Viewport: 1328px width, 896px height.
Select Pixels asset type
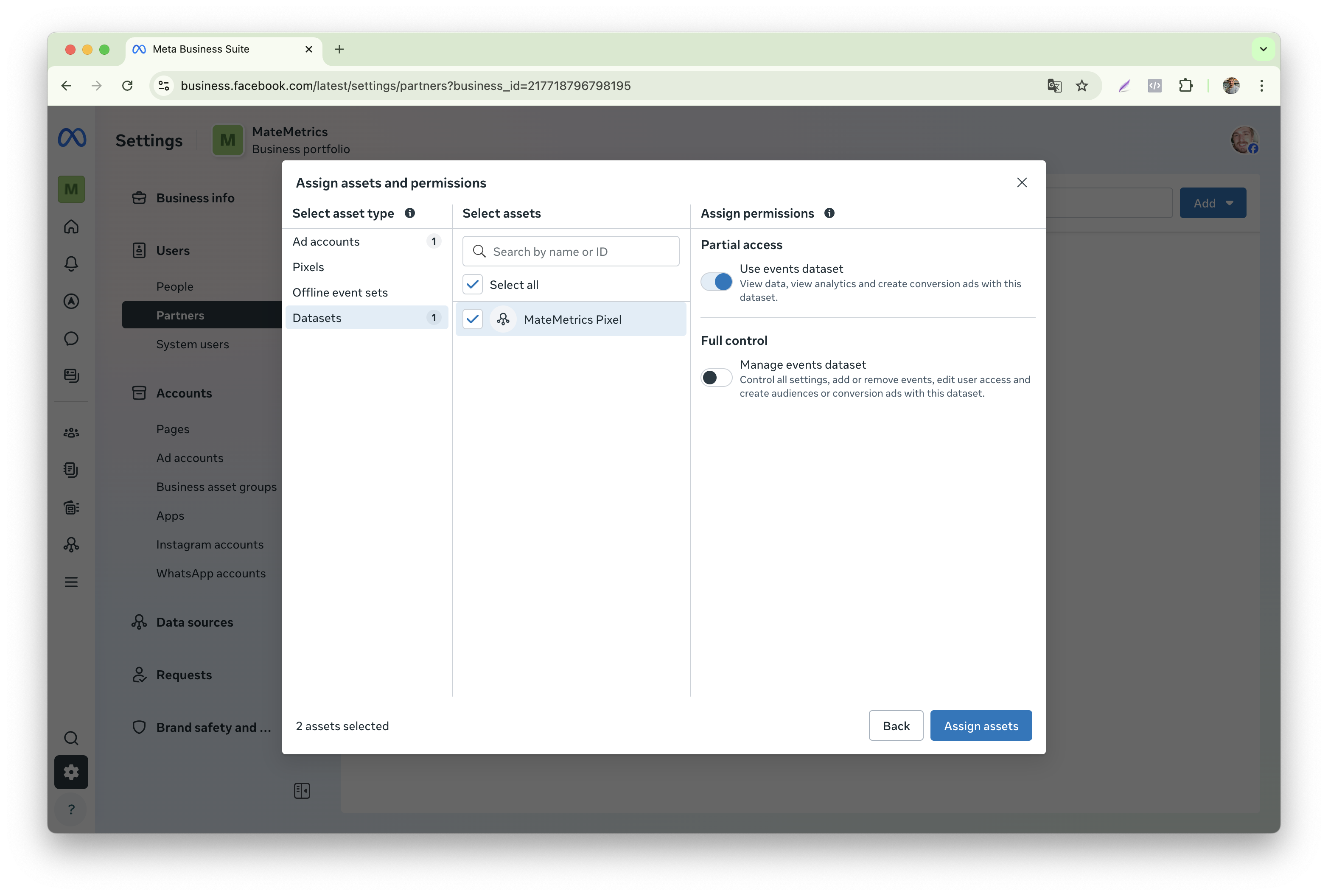coord(366,267)
